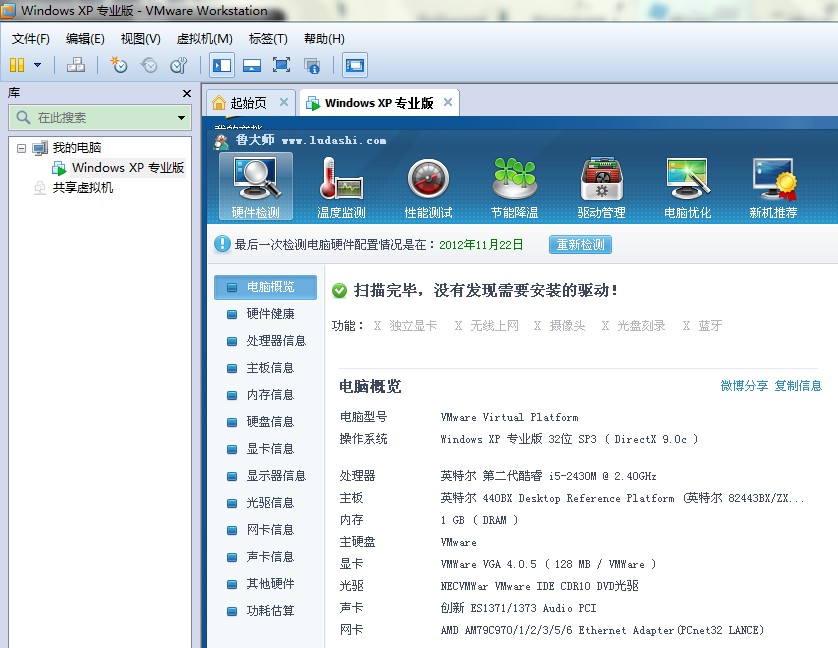
Task: Click the 微博分享 link
Action: (x=744, y=385)
